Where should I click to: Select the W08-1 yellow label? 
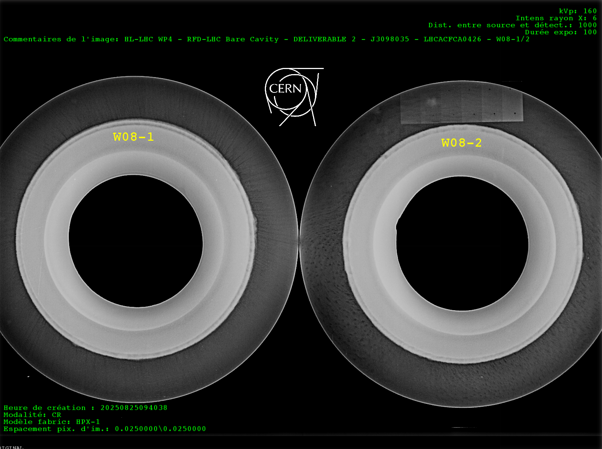(133, 137)
